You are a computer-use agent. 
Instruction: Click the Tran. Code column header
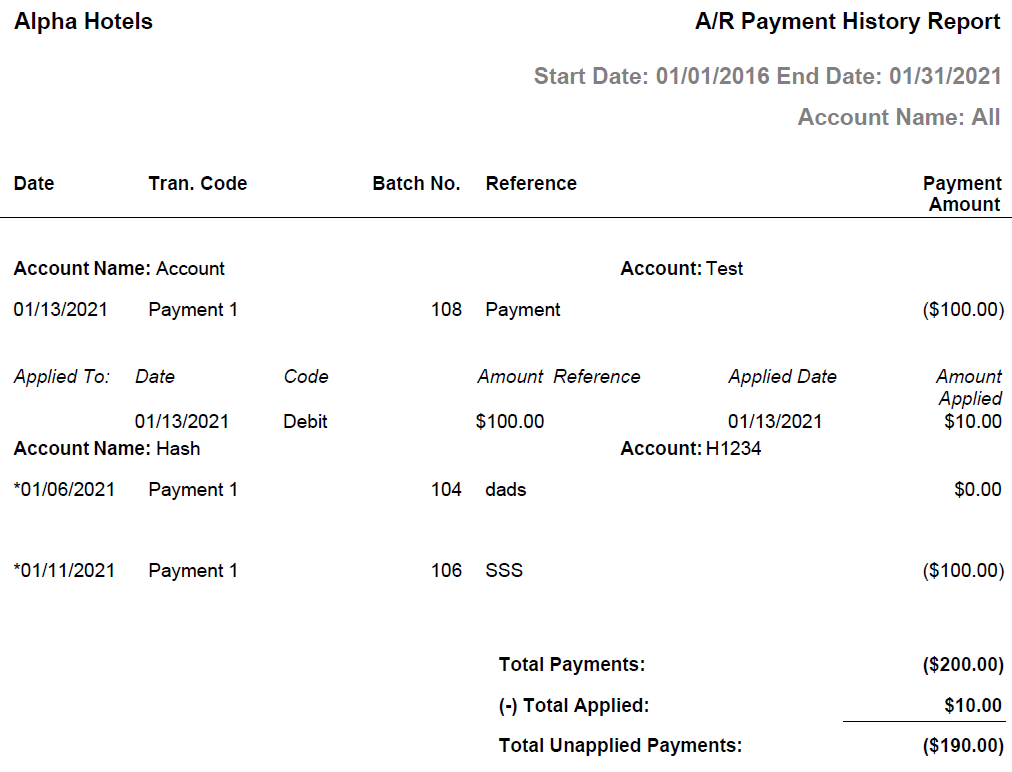click(197, 183)
